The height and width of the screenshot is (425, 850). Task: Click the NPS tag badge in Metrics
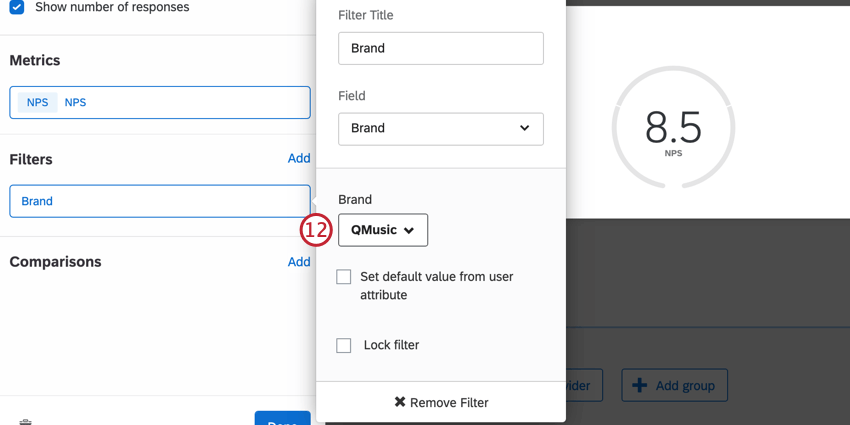(x=37, y=102)
